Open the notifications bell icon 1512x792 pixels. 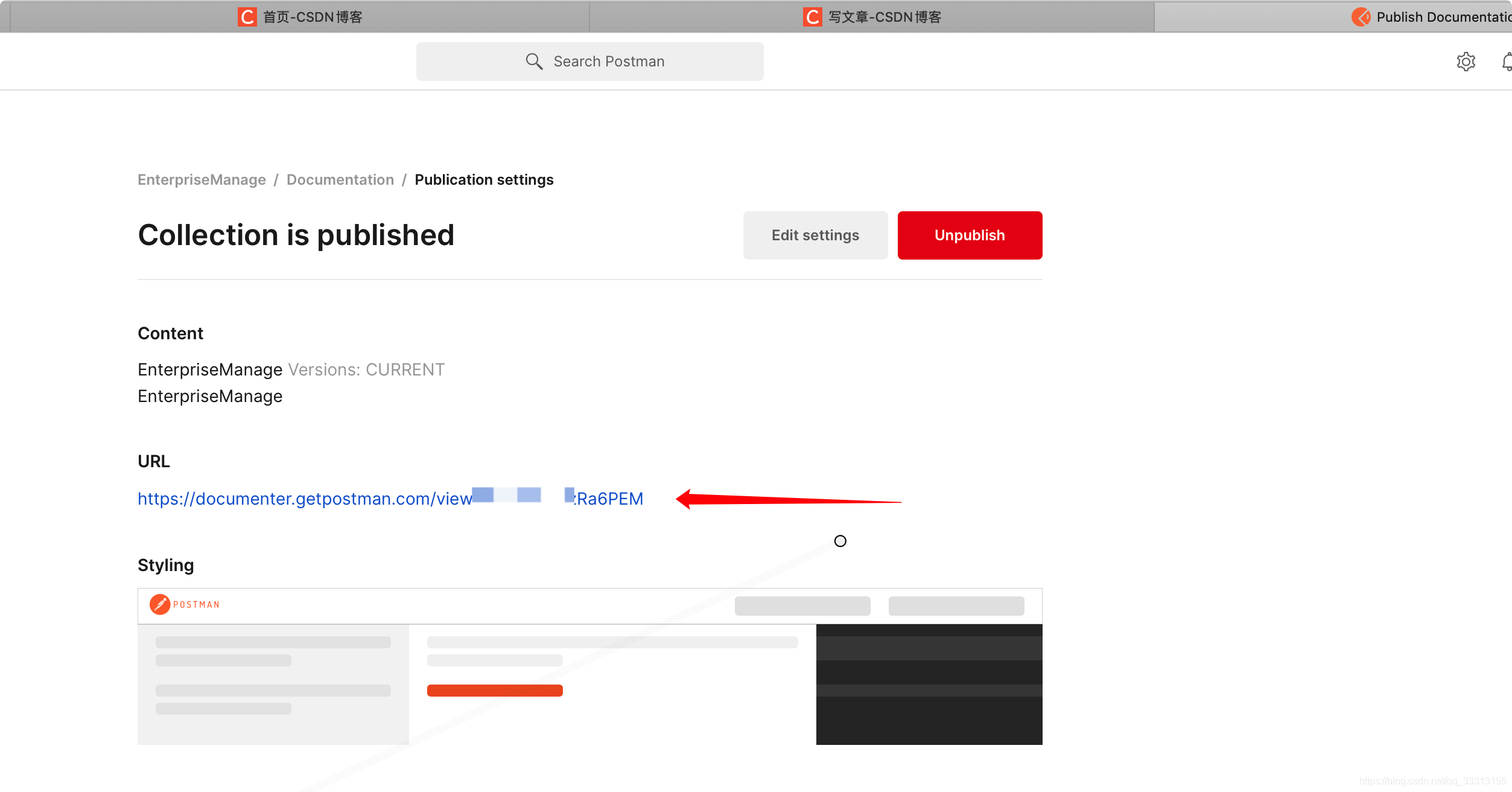(1507, 62)
